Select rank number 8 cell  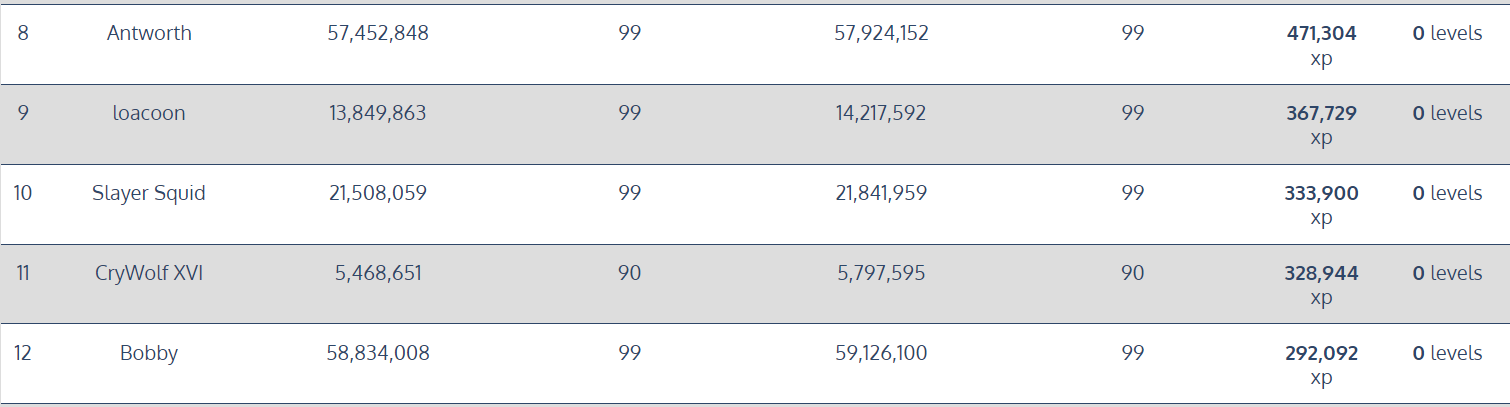pyautogui.click(x=23, y=33)
